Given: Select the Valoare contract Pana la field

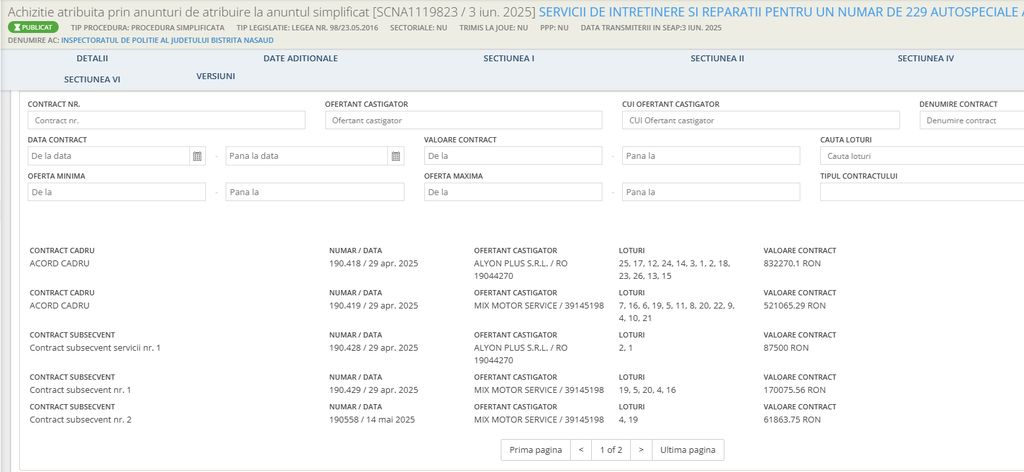Looking at the screenshot, I should (710, 156).
